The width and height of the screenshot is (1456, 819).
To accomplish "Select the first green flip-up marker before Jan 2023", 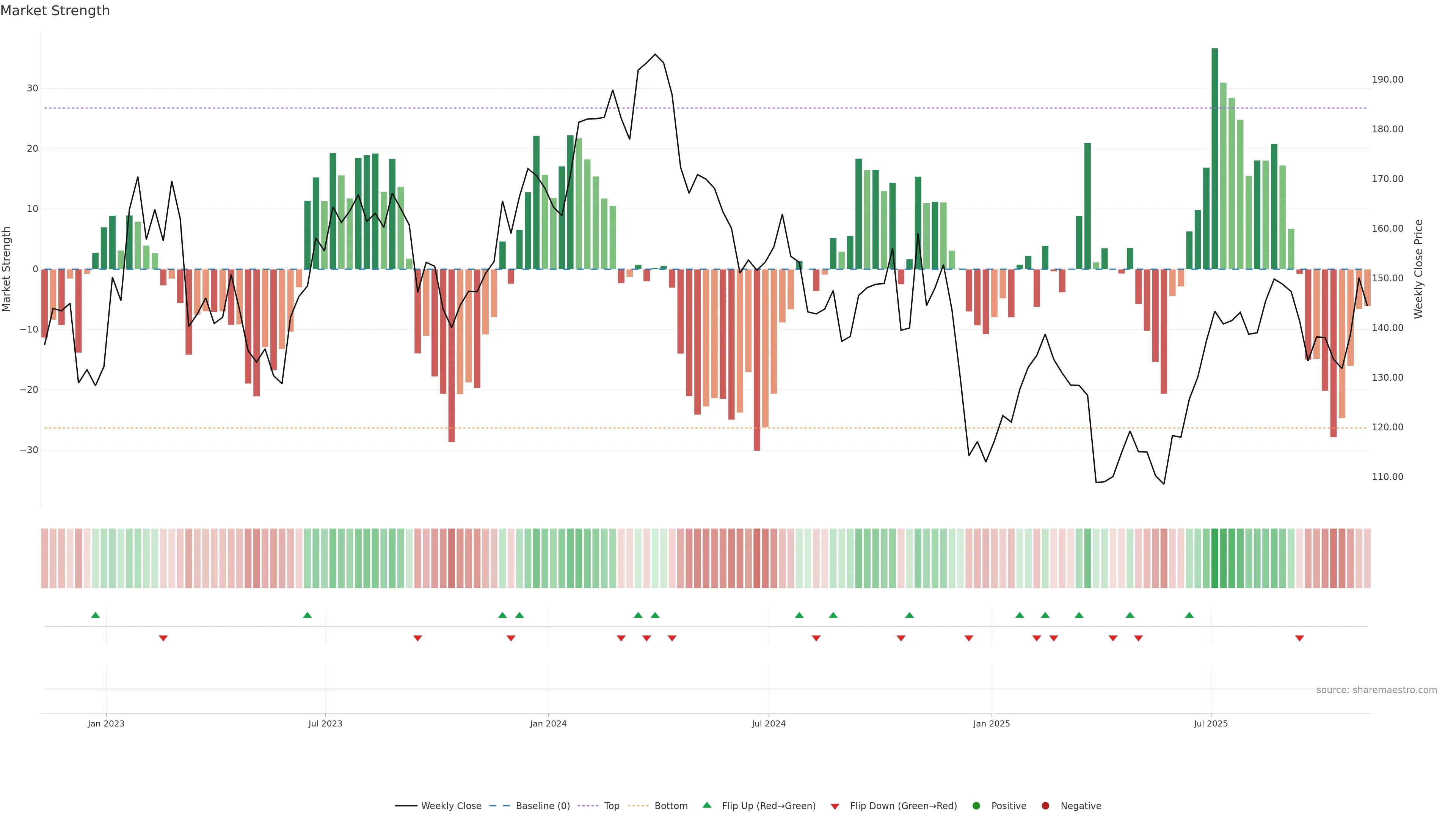I will [96, 615].
